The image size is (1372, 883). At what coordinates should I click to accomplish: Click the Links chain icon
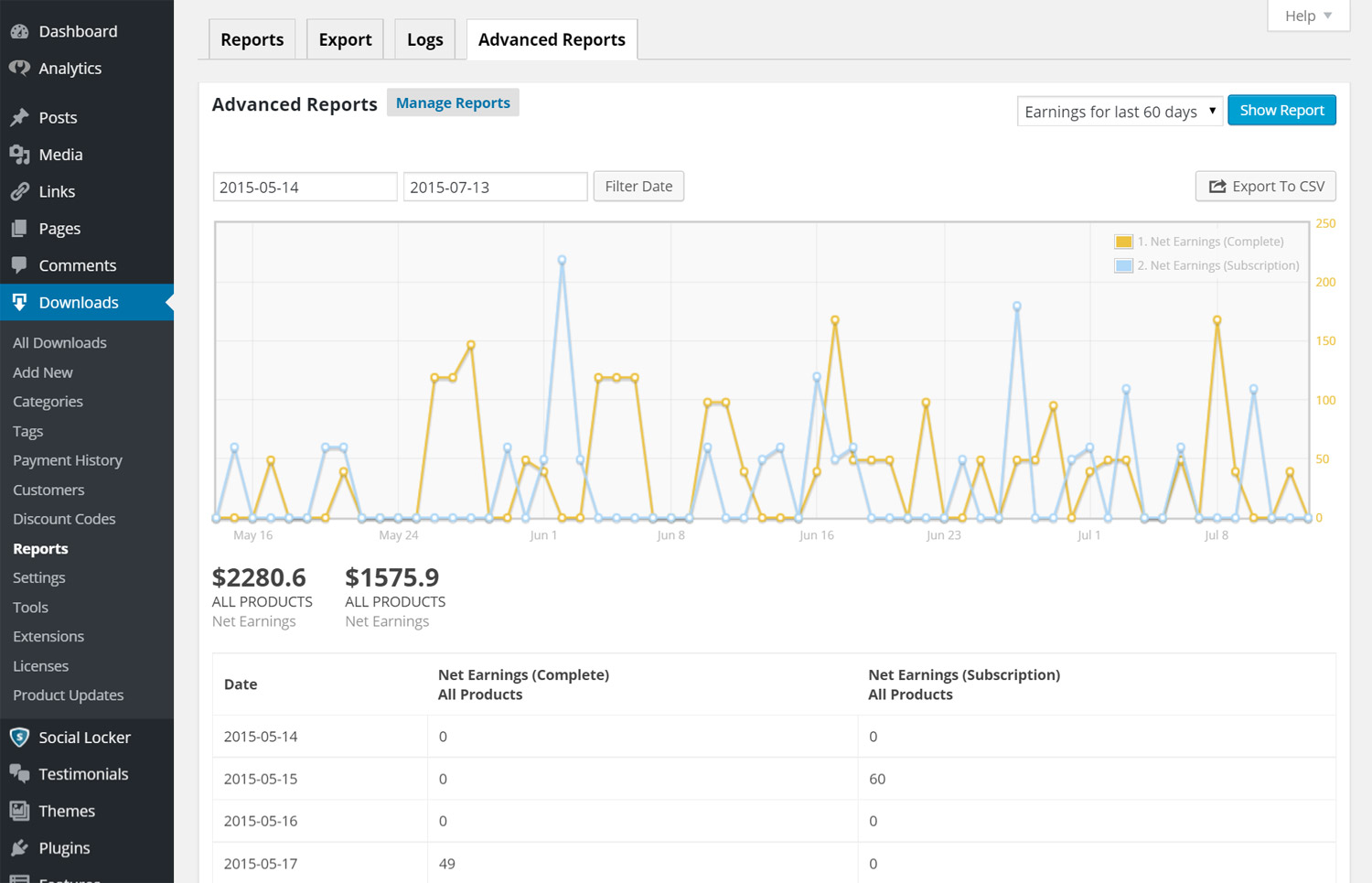pyautogui.click(x=19, y=191)
